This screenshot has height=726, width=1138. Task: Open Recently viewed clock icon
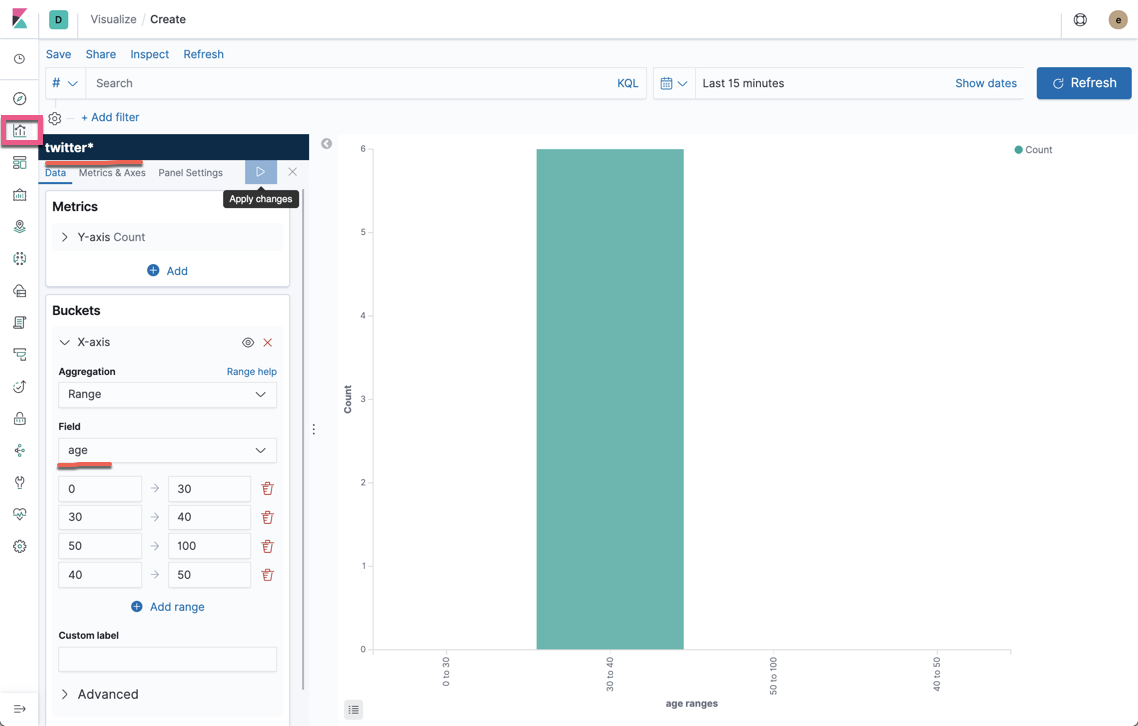(x=20, y=59)
